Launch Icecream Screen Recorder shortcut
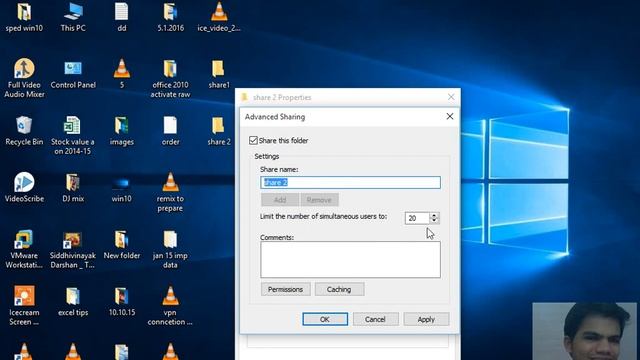The image size is (640, 360). [x=24, y=305]
